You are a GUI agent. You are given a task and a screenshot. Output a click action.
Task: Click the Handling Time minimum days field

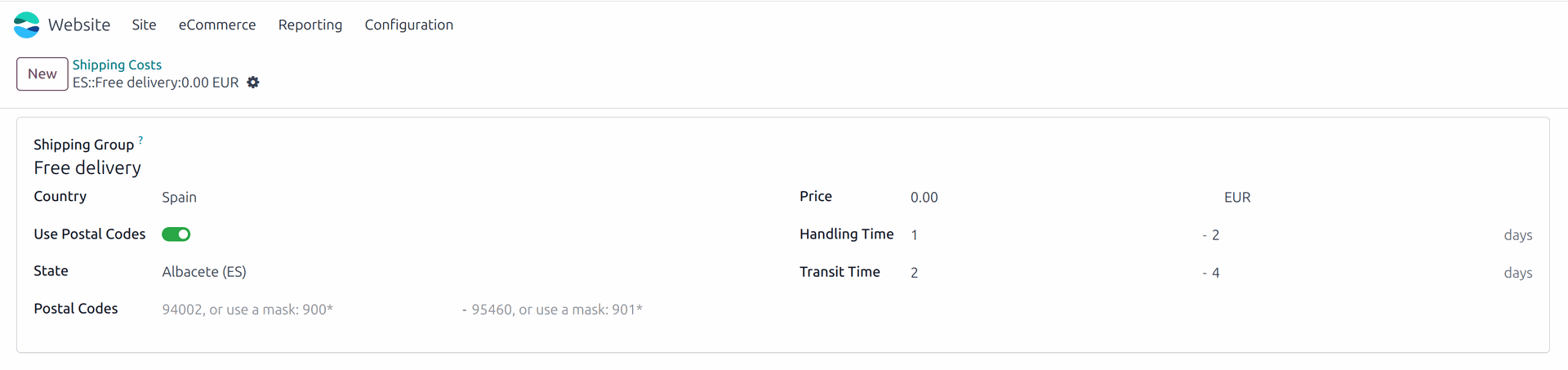point(1053,235)
